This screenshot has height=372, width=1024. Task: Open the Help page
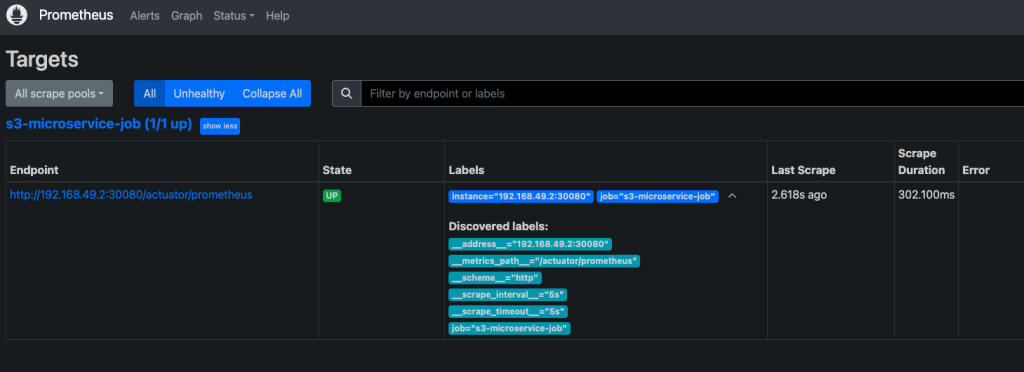click(278, 16)
